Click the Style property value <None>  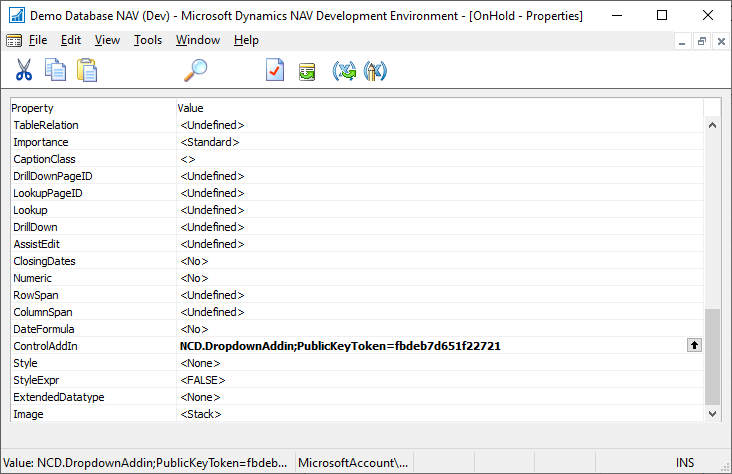[x=200, y=363]
